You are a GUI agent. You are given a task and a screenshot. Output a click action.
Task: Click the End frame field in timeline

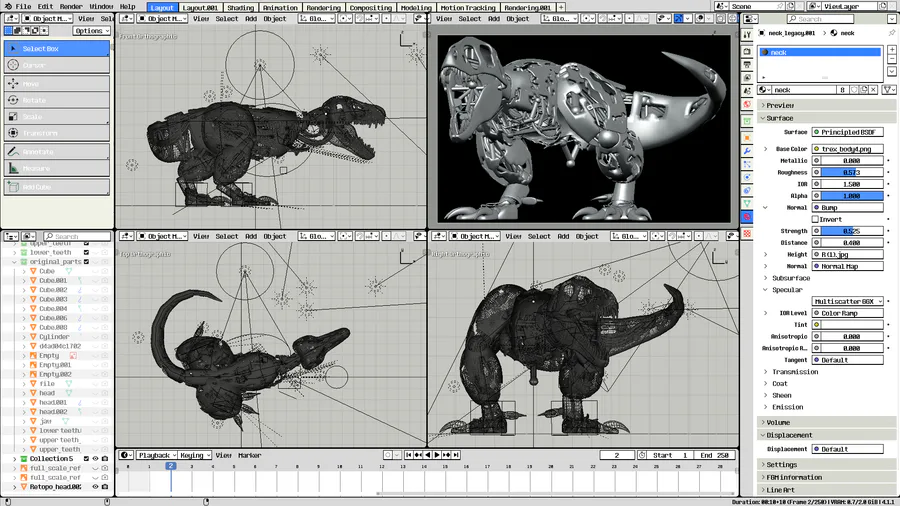click(x=713, y=455)
